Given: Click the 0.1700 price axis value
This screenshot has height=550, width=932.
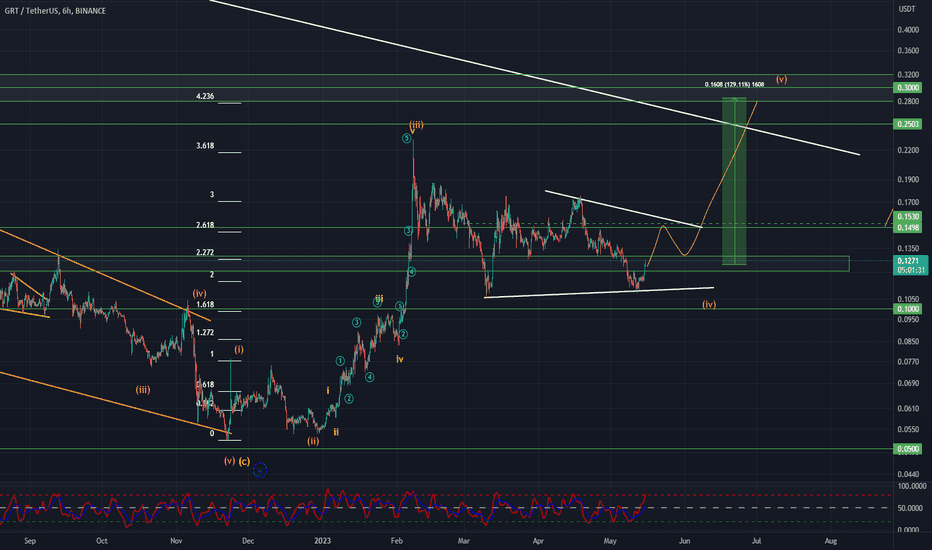Looking at the screenshot, I should tap(908, 203).
